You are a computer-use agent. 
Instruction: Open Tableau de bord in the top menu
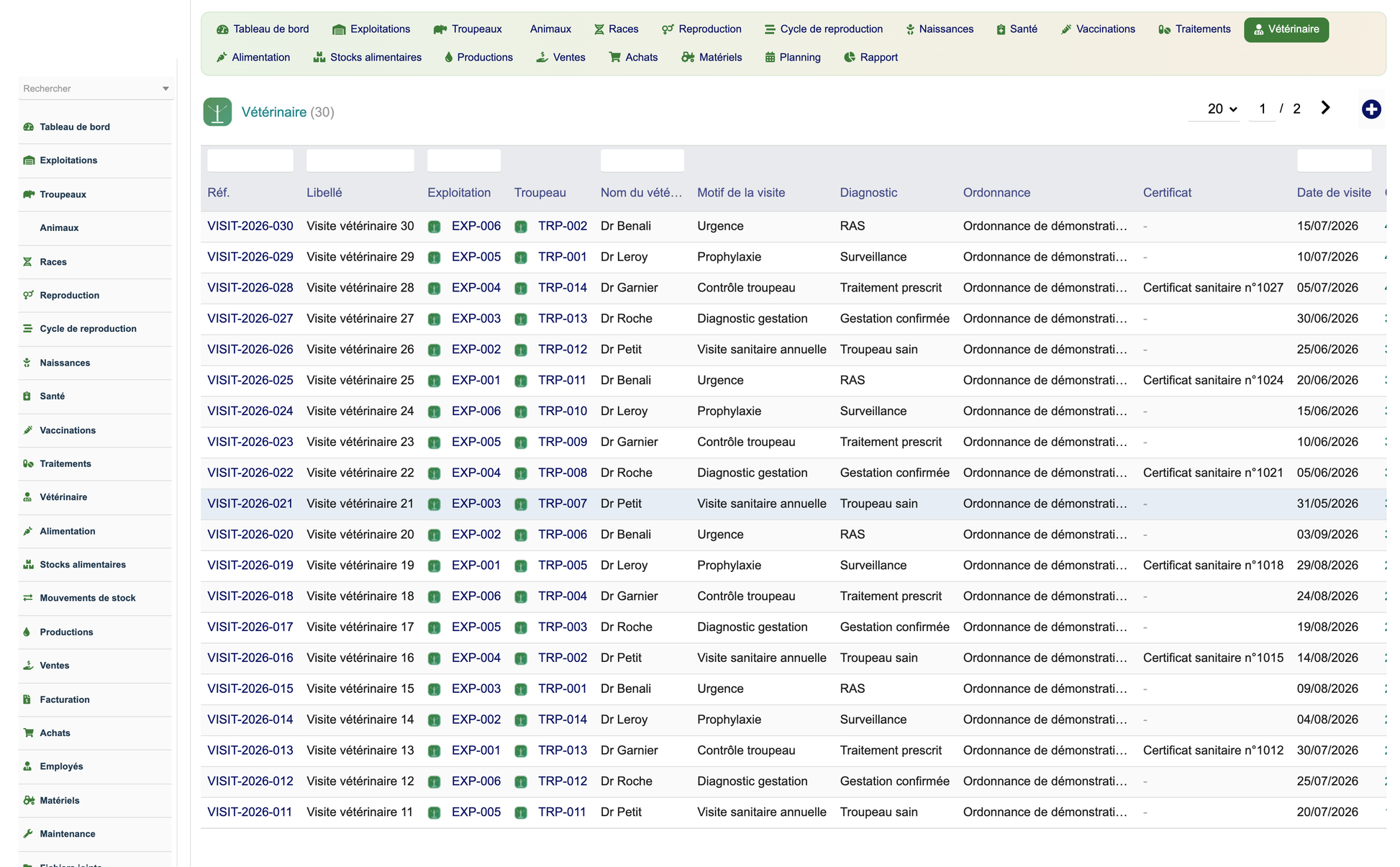pos(263,29)
